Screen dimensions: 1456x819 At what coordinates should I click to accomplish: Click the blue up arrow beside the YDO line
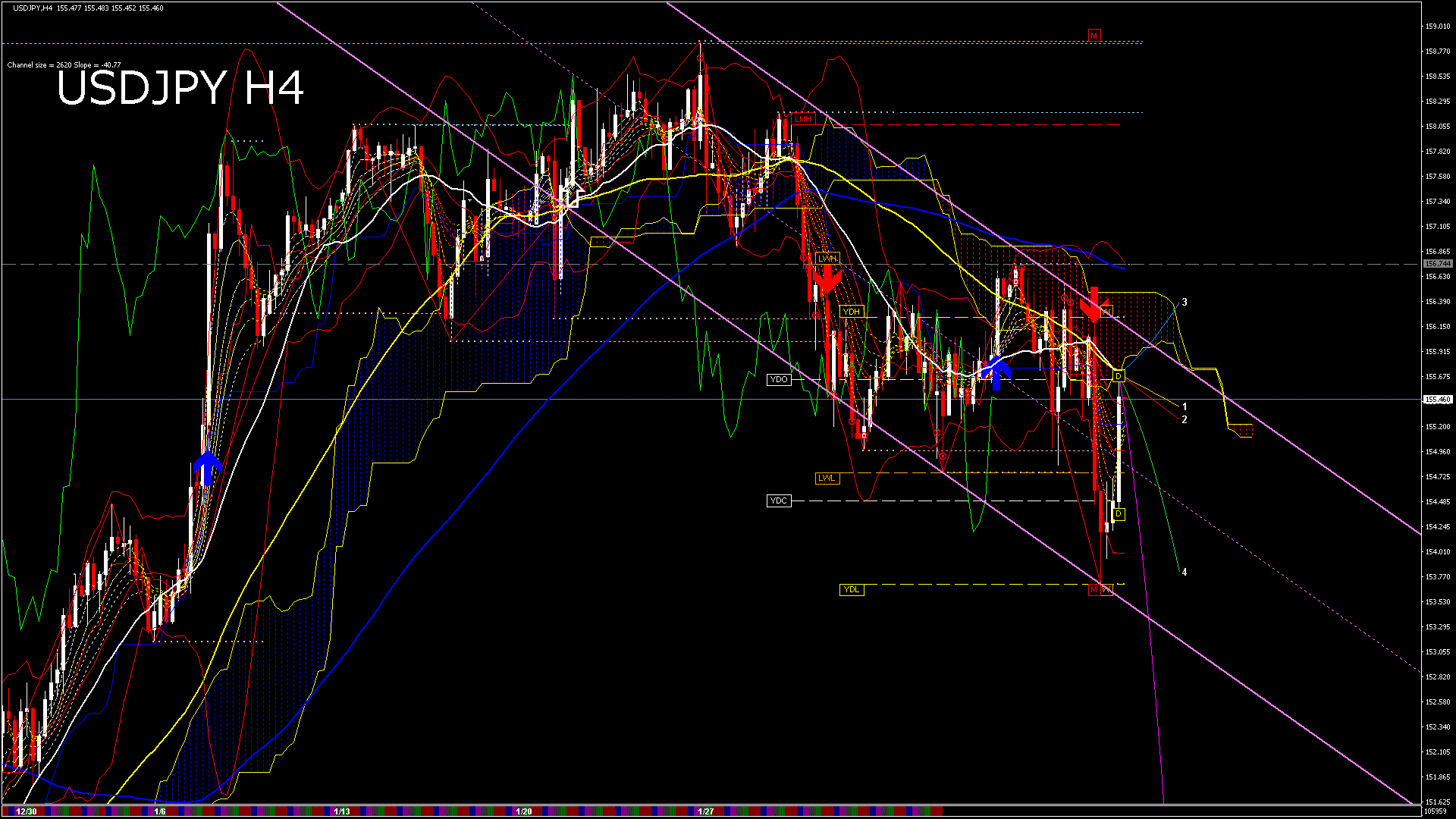996,374
